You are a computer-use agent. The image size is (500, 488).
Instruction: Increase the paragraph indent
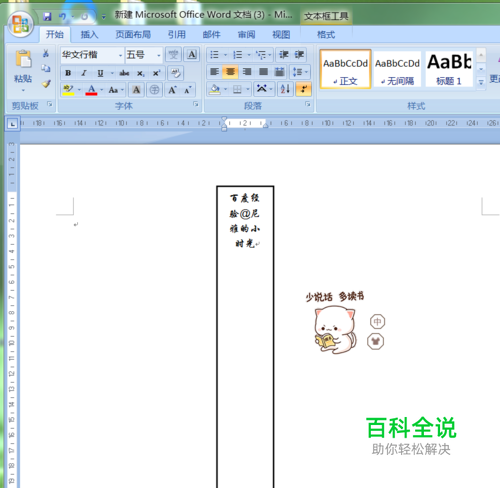(299, 55)
